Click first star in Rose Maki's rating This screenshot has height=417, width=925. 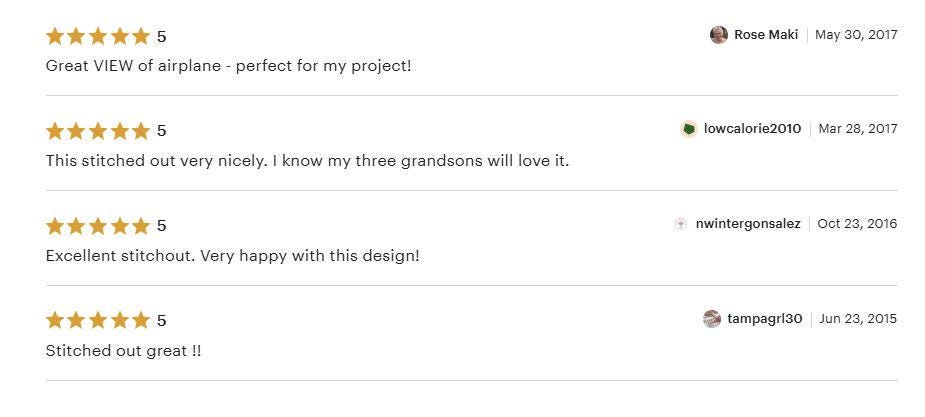click(x=55, y=36)
